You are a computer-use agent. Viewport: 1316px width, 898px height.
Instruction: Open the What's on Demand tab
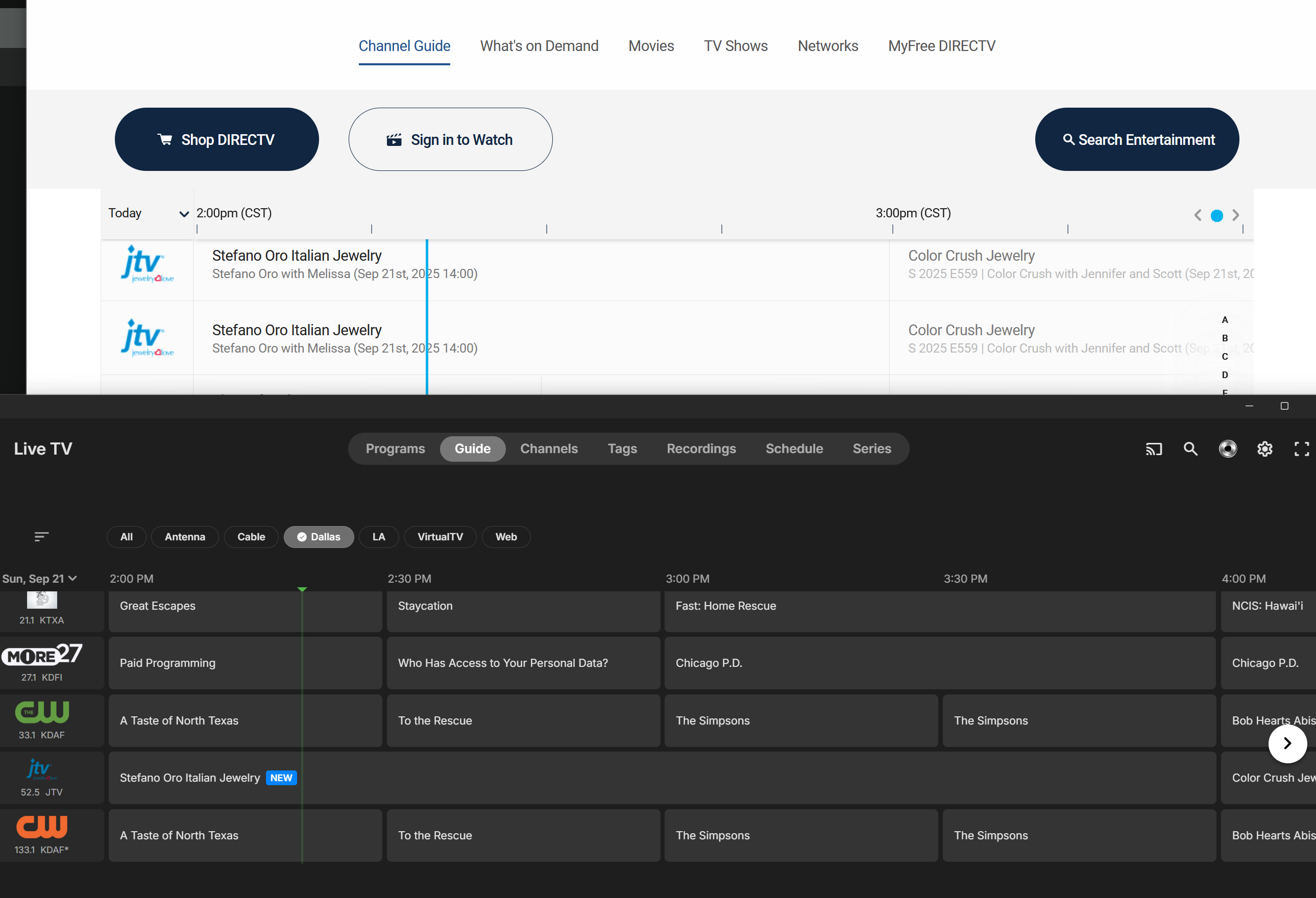[539, 46]
